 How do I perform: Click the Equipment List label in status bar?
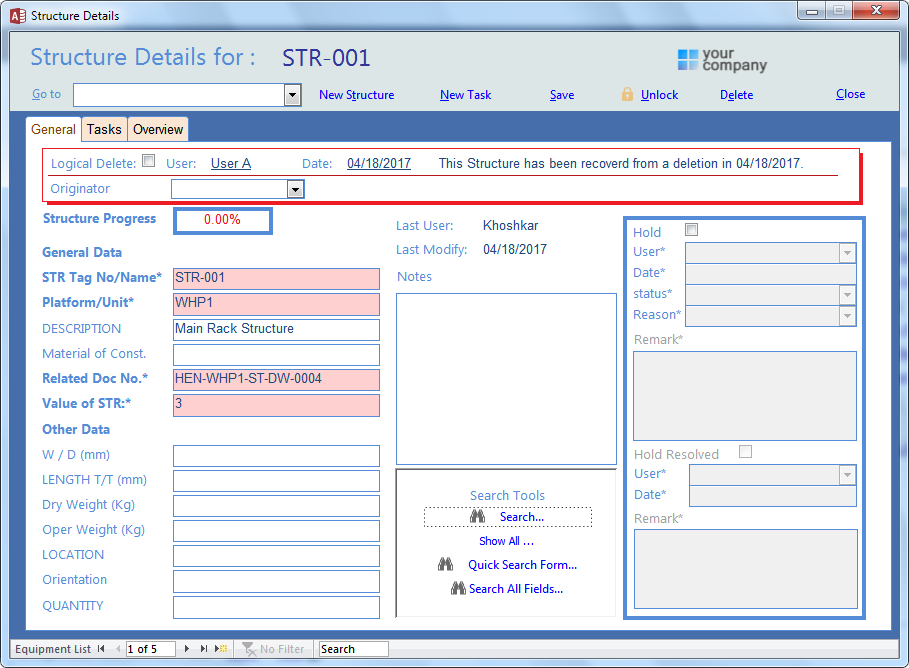[53, 649]
